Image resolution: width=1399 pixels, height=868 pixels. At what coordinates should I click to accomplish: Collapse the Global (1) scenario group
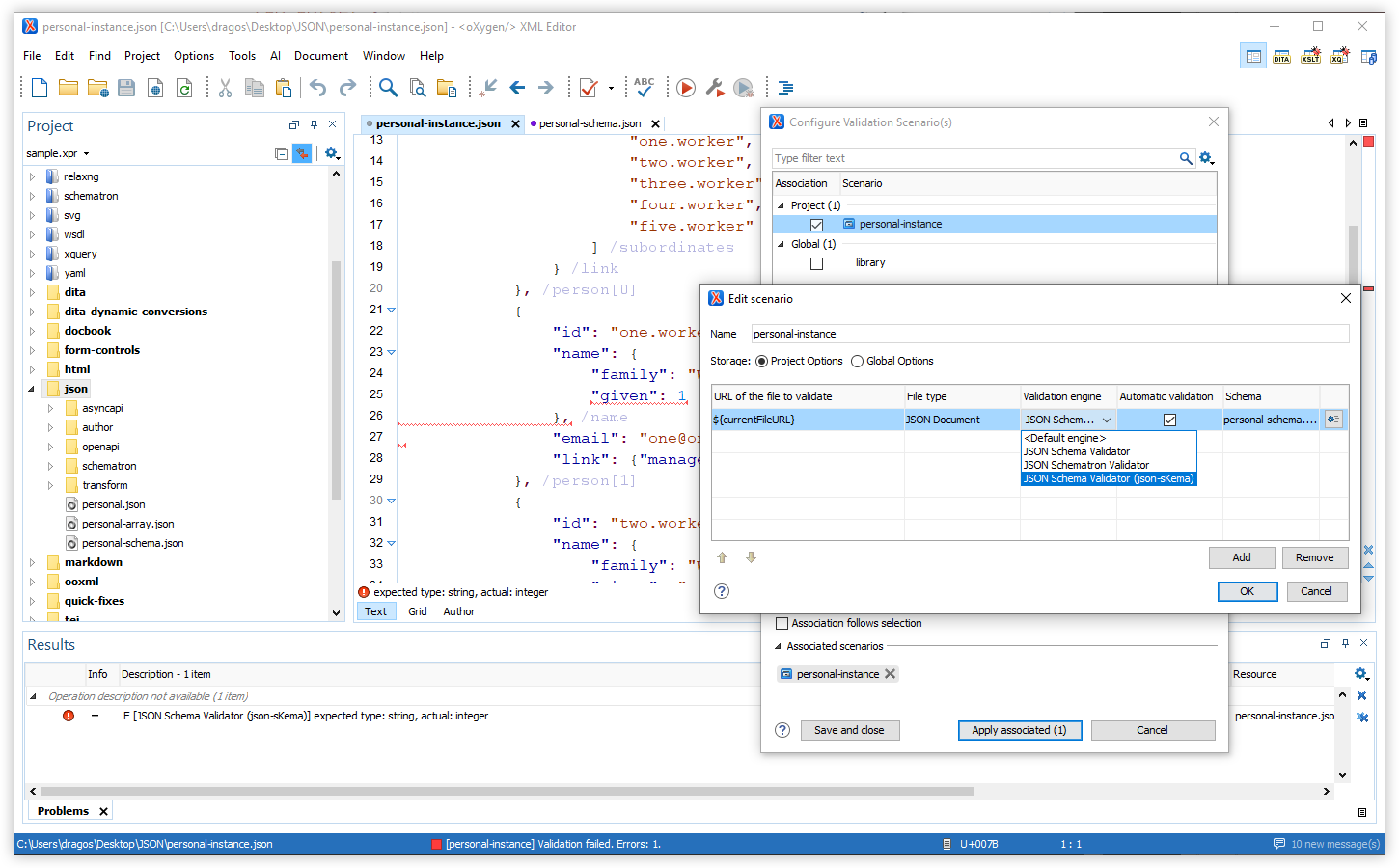(782, 244)
